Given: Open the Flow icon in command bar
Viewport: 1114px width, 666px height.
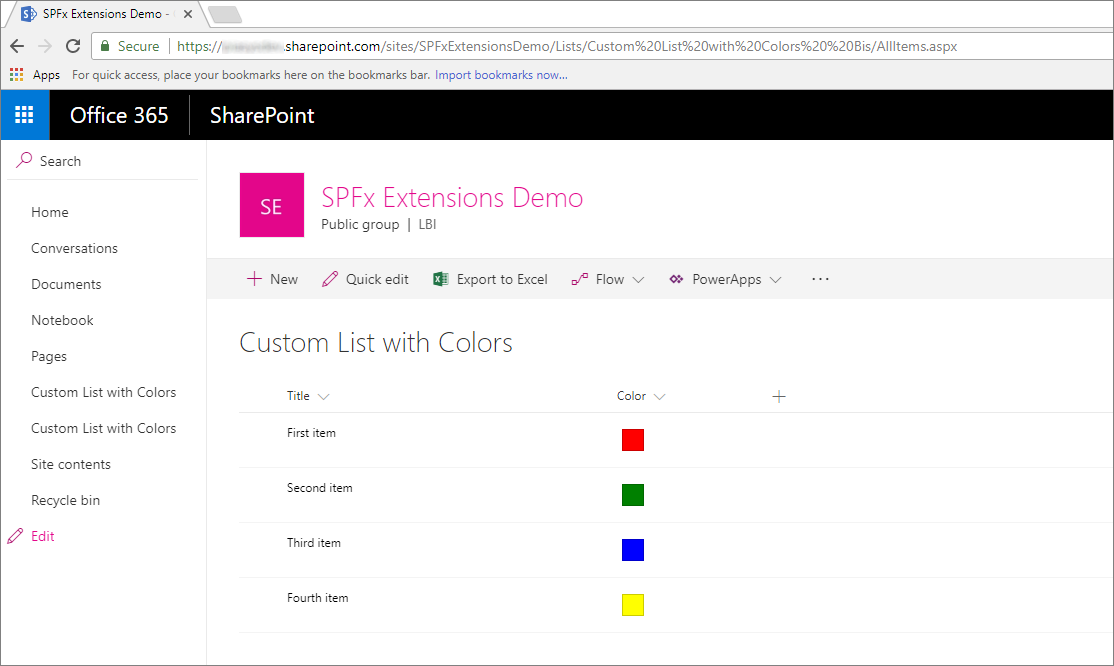Looking at the screenshot, I should [578, 279].
